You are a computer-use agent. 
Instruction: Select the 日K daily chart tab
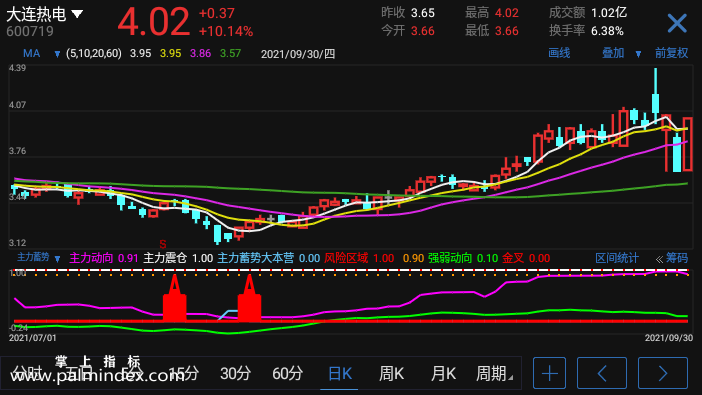[340, 373]
